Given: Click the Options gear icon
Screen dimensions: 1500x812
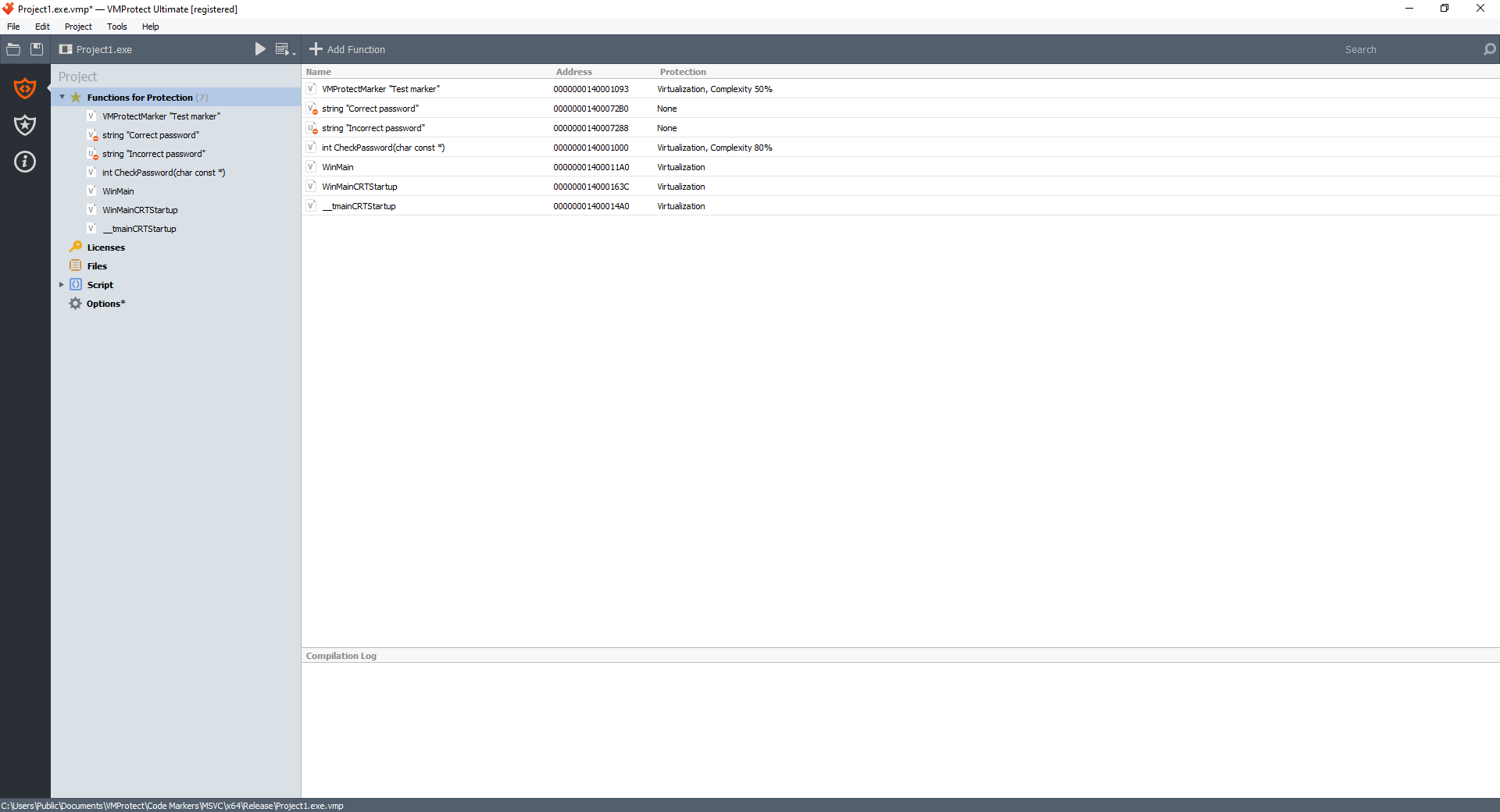Looking at the screenshot, I should click(76, 303).
